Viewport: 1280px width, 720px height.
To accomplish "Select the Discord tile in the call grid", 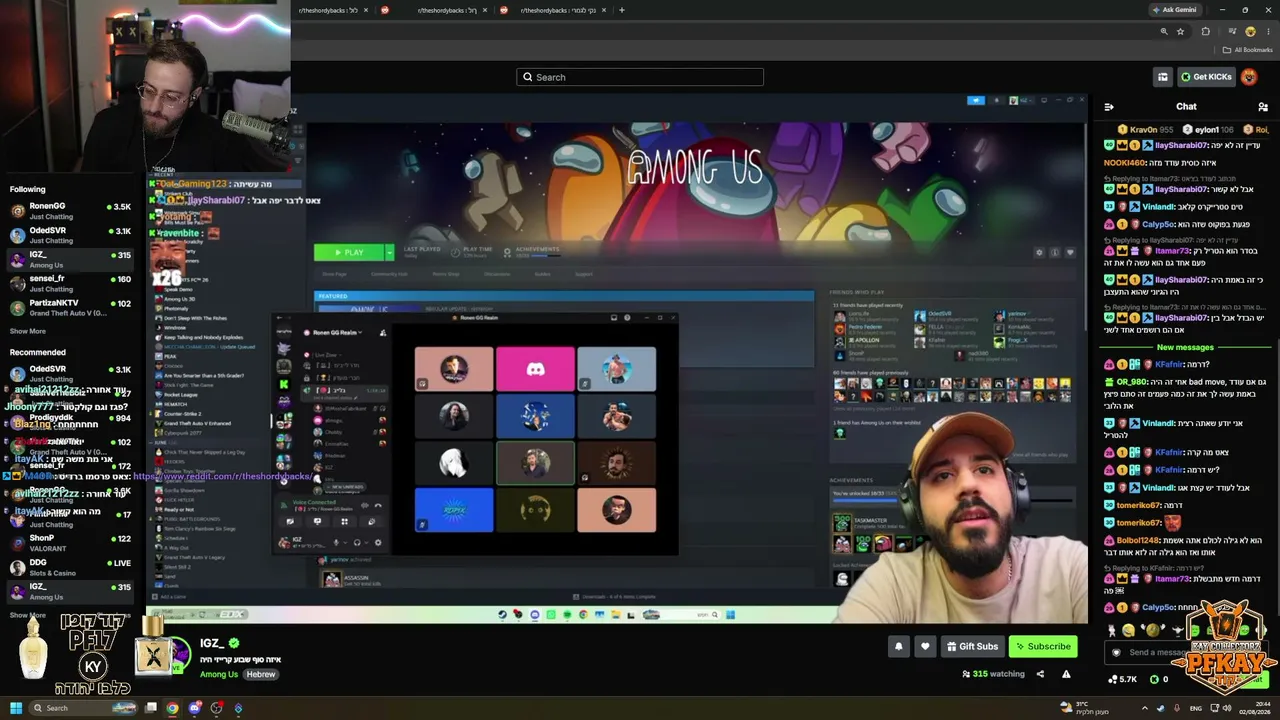I will pos(535,369).
